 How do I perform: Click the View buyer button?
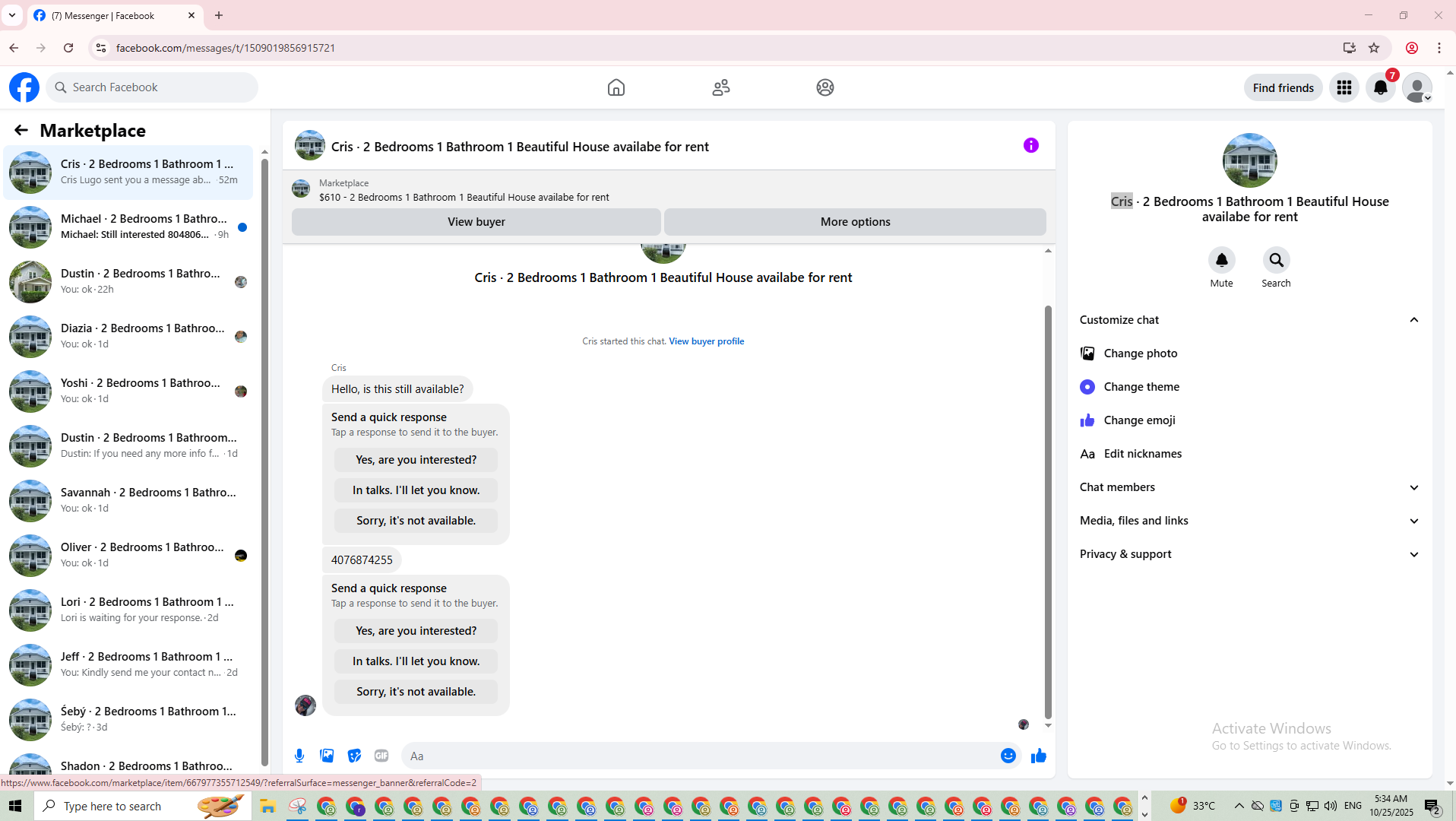click(476, 222)
